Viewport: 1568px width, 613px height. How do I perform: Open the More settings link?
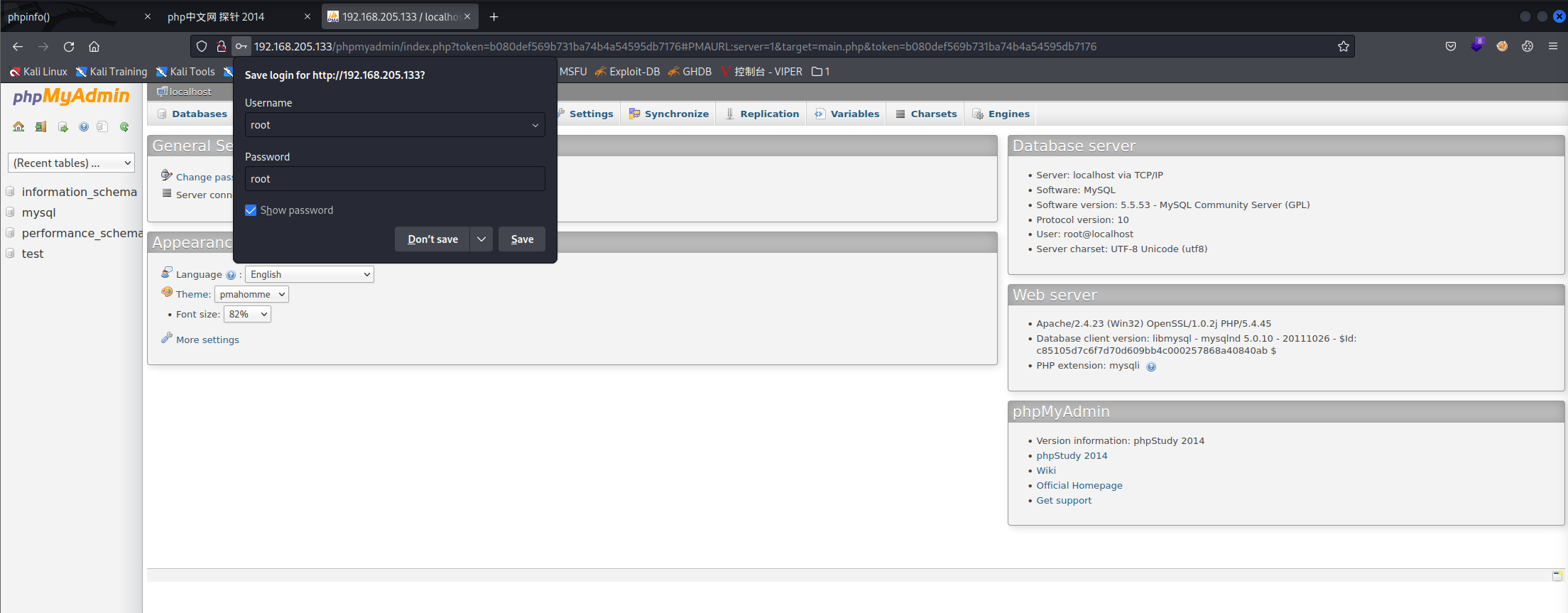[207, 340]
